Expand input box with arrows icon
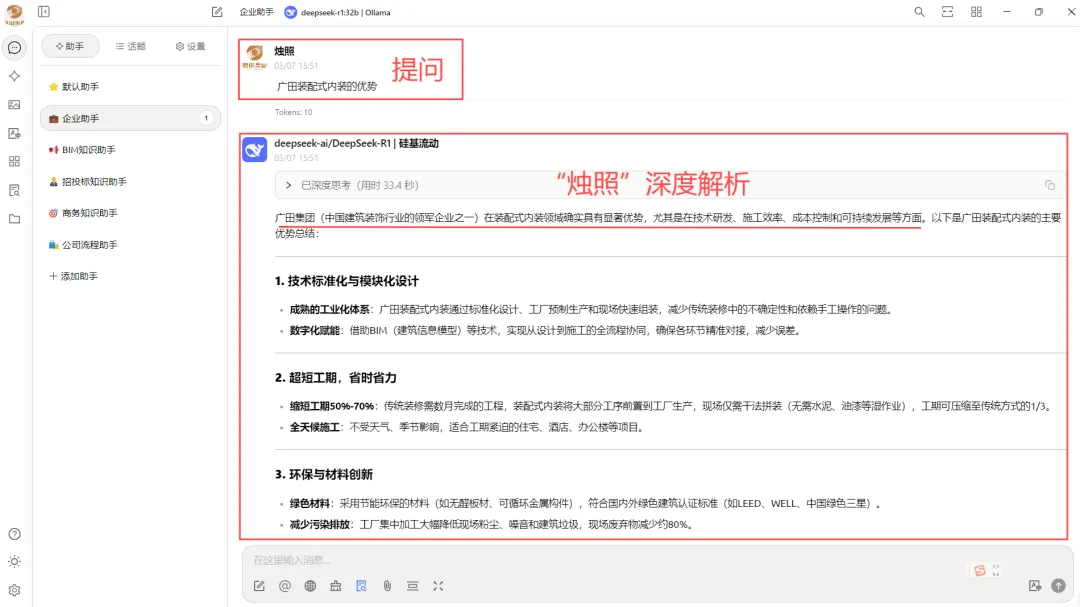Screen dimensions: 1080x607 pyautogui.click(x=438, y=586)
